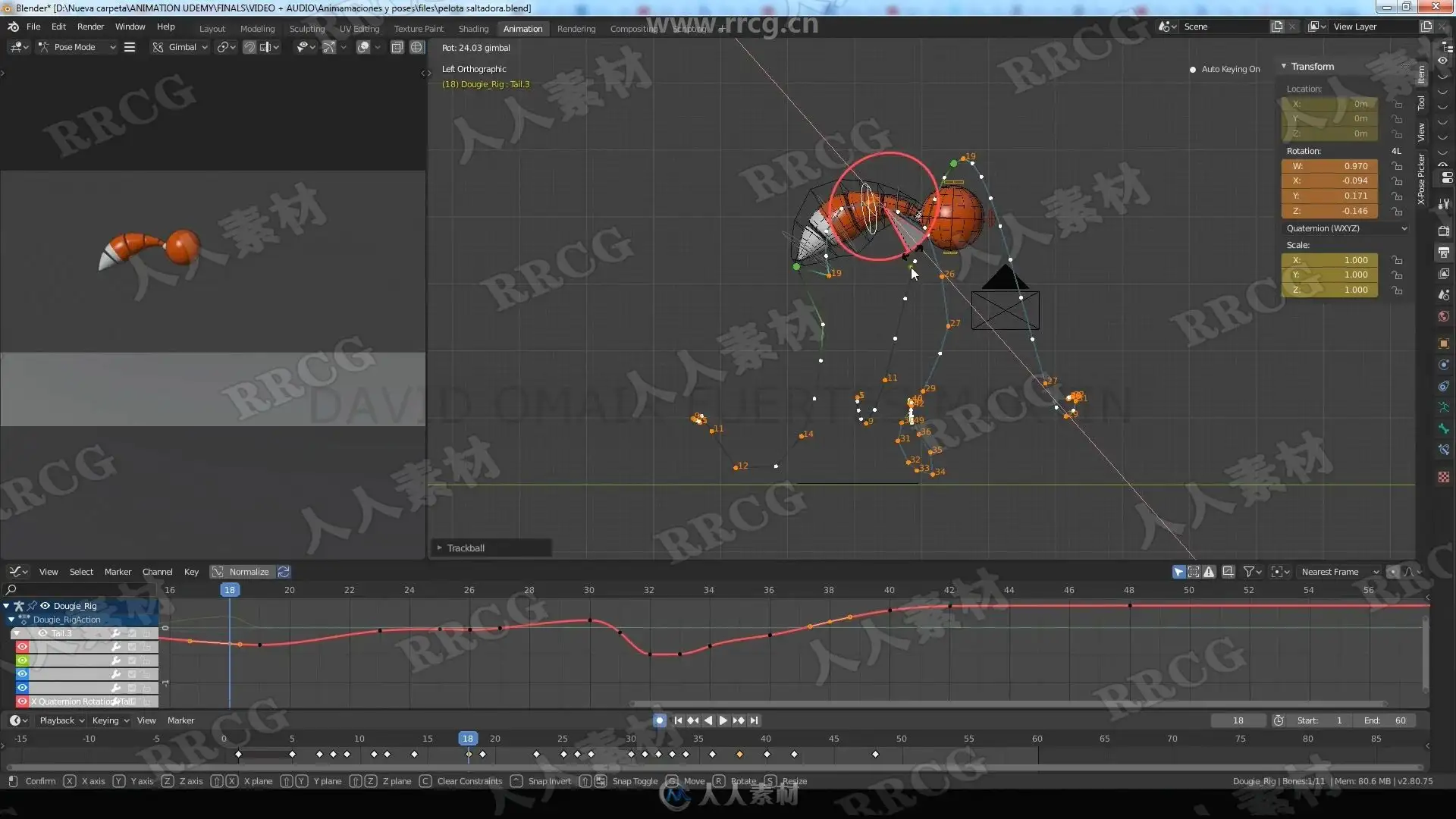The image size is (1456, 819).
Task: Toggle preview range stopwatch icon
Action: click(1279, 720)
